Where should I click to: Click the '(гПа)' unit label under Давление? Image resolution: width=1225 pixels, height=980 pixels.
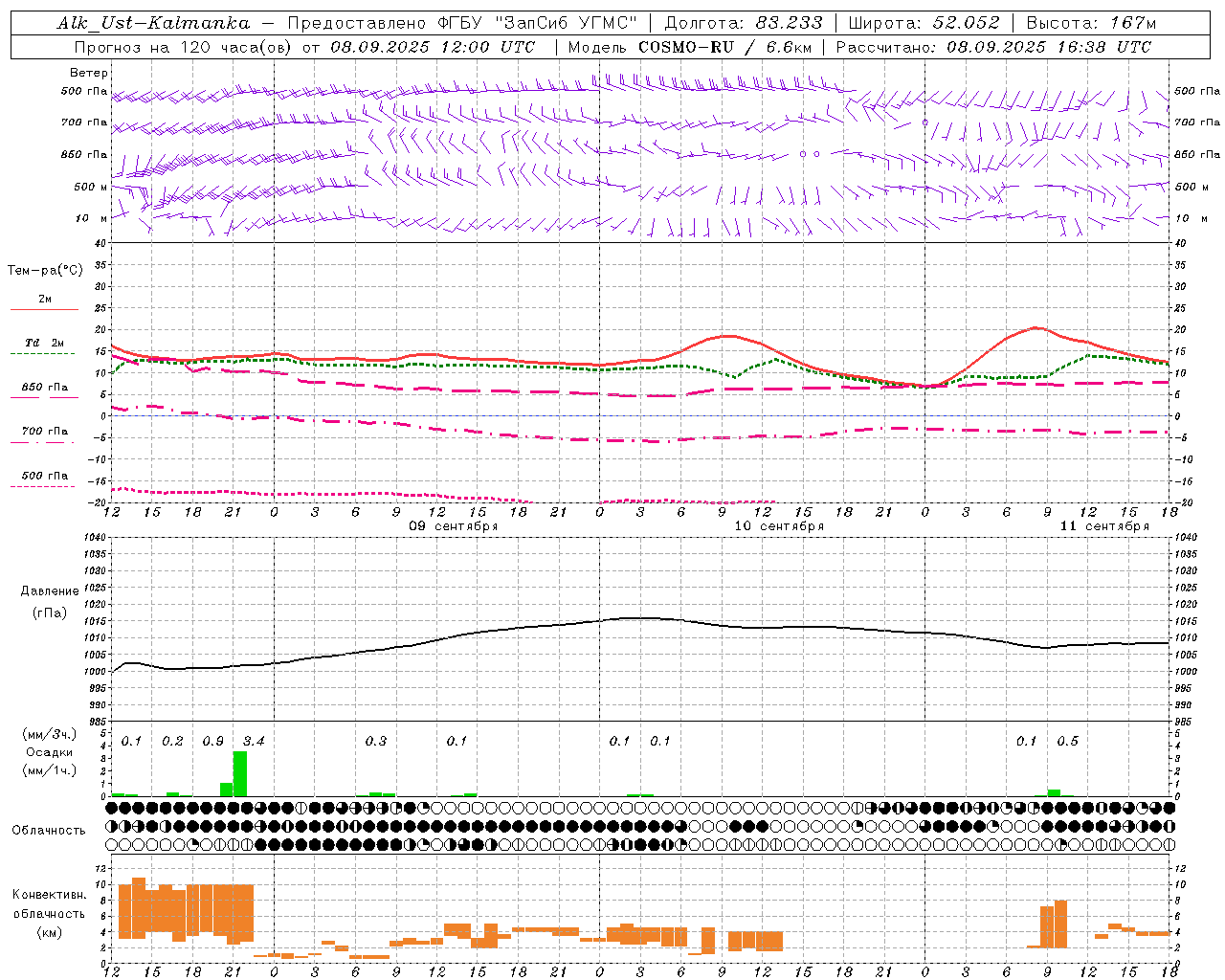click(x=50, y=613)
